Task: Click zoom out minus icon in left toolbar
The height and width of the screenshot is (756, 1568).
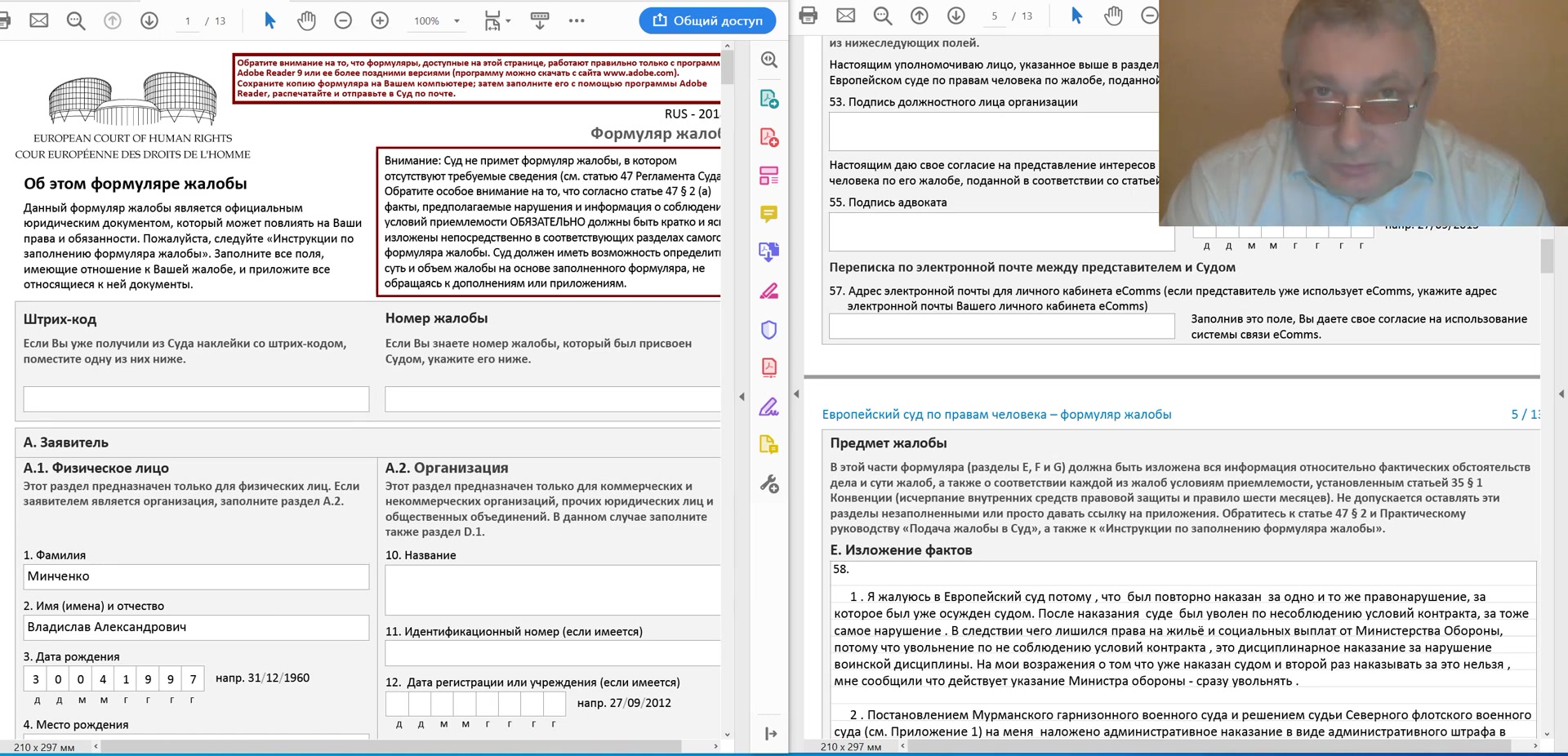Action: click(343, 20)
